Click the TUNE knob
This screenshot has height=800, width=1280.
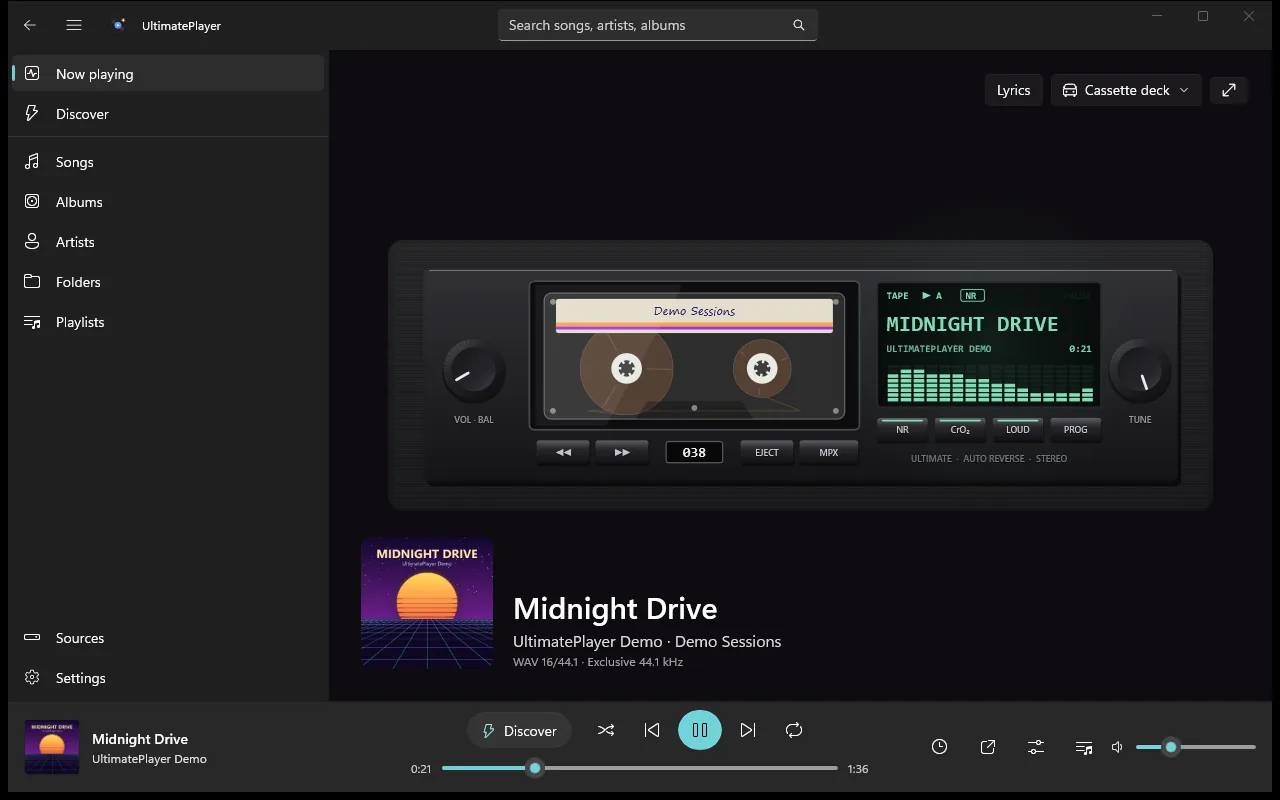(1140, 371)
